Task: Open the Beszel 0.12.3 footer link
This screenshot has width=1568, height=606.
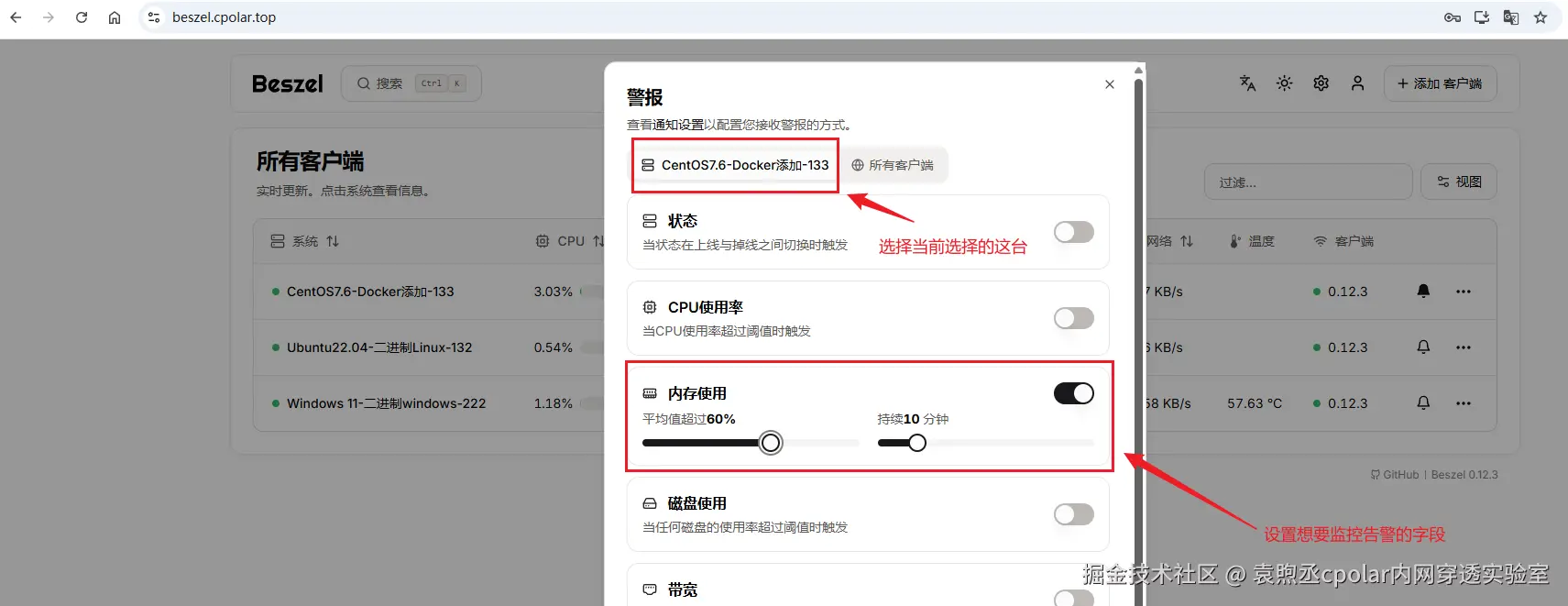Action: coord(1464,475)
